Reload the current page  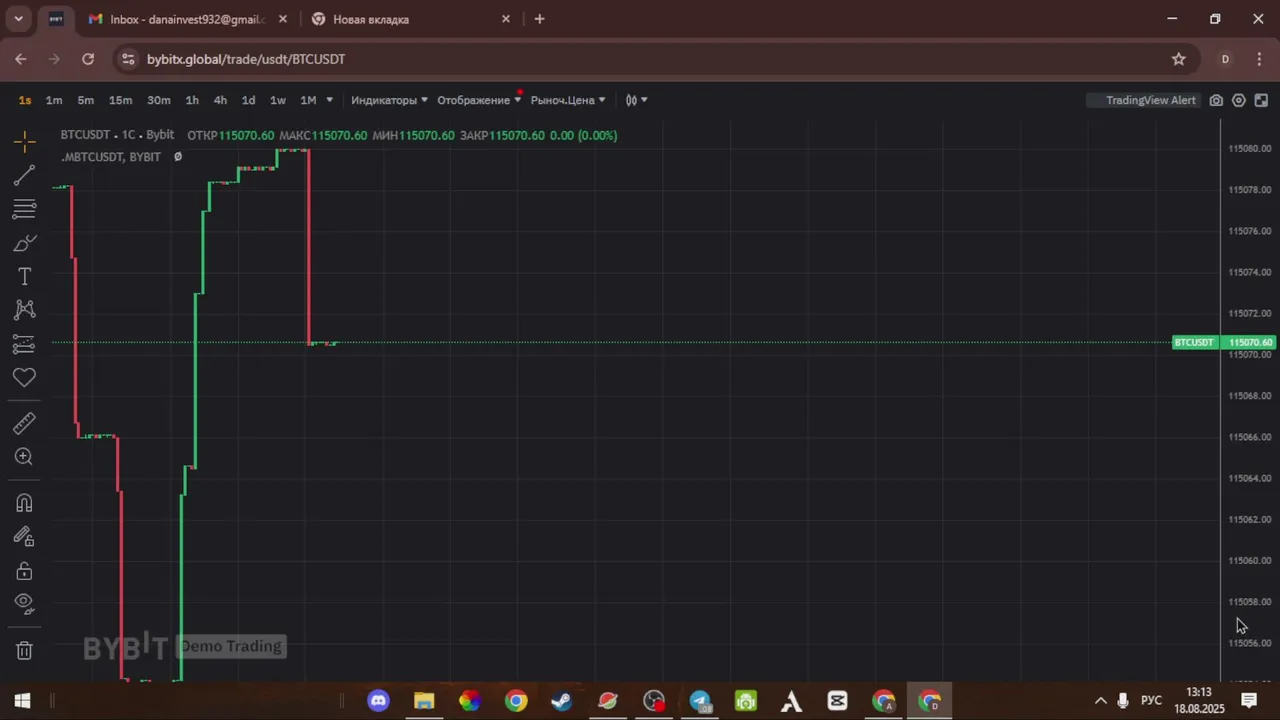pyautogui.click(x=88, y=59)
